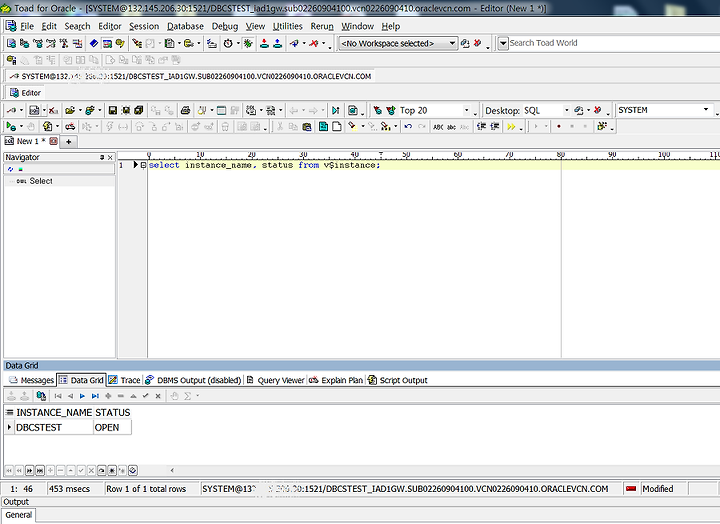The width and height of the screenshot is (720, 524).
Task: Open the Database menu
Action: point(185,26)
